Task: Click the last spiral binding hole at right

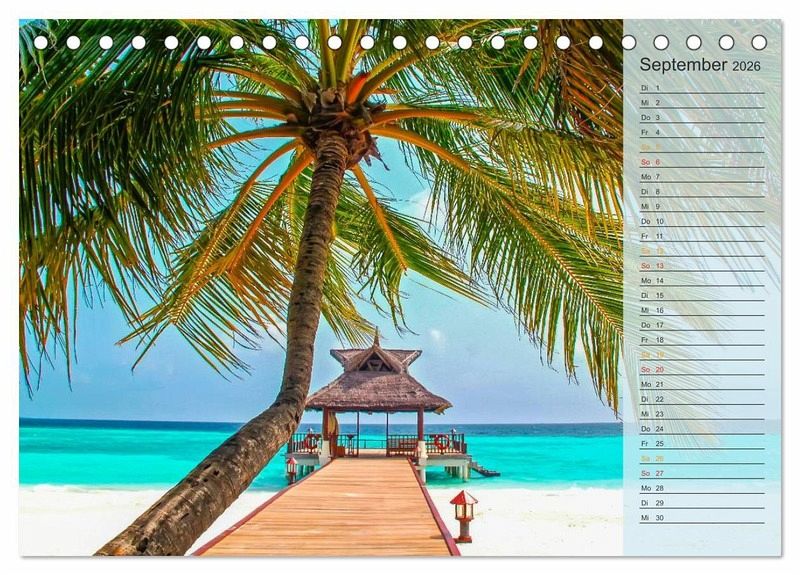Action: pos(759,42)
